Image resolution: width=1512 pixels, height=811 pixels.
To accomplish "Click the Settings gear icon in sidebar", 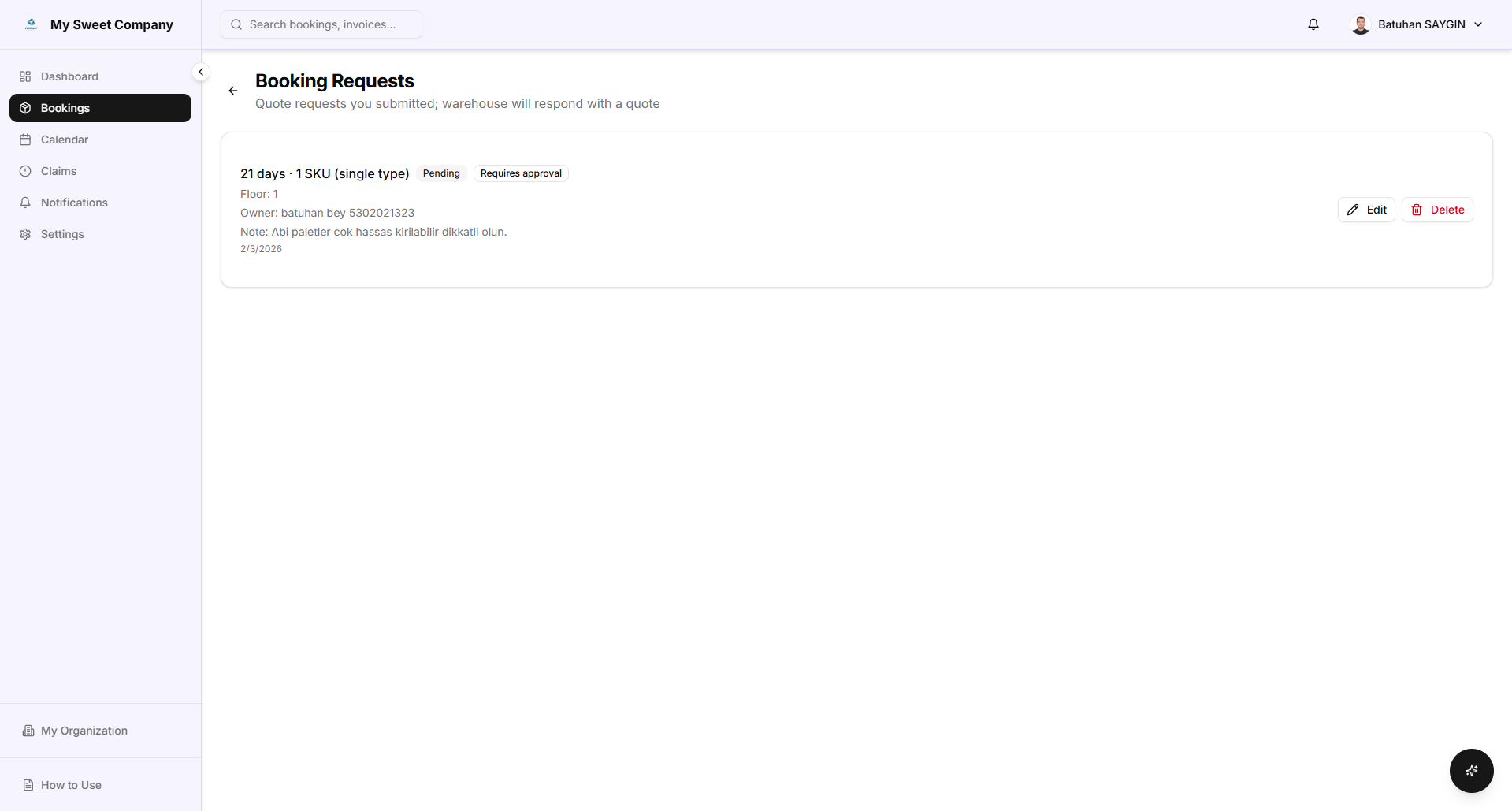I will pos(25,234).
